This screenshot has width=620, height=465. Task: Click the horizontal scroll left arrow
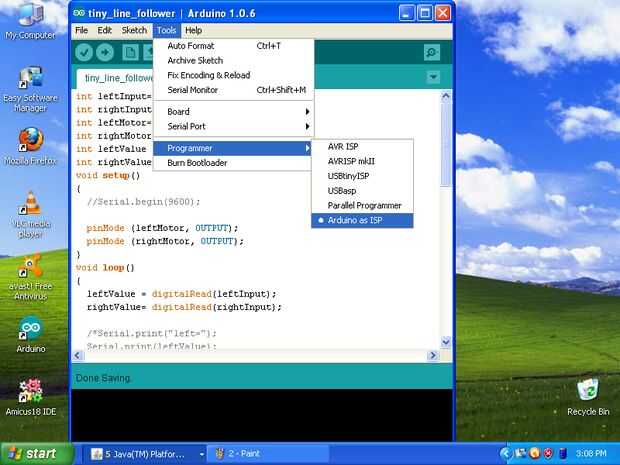pos(78,355)
